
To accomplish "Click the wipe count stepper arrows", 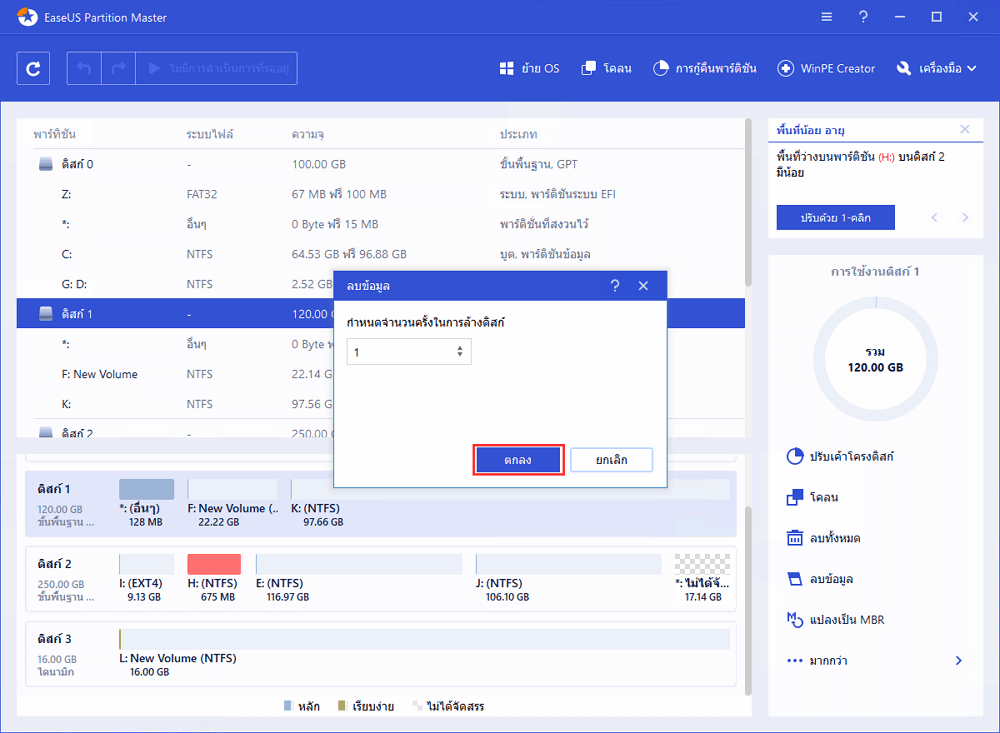I will [460, 352].
